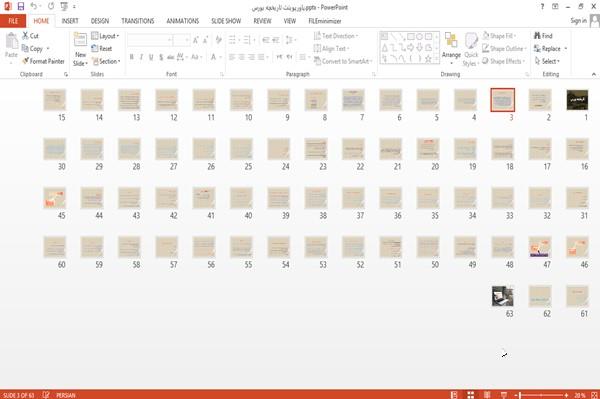Click spell check icon in status bar
Viewport: 600px width, 399px height.
click(x=46, y=395)
